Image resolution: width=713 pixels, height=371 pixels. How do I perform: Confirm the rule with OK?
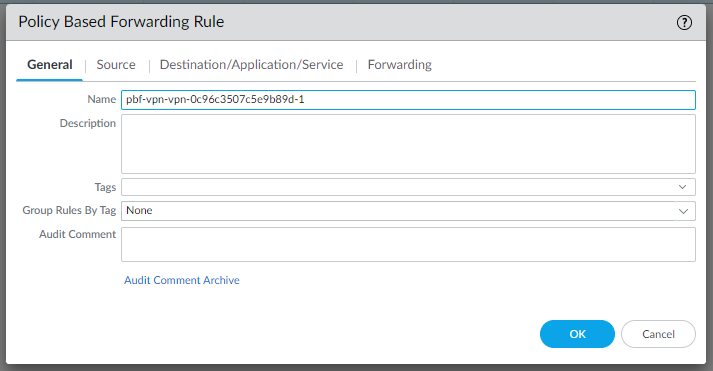click(x=577, y=334)
